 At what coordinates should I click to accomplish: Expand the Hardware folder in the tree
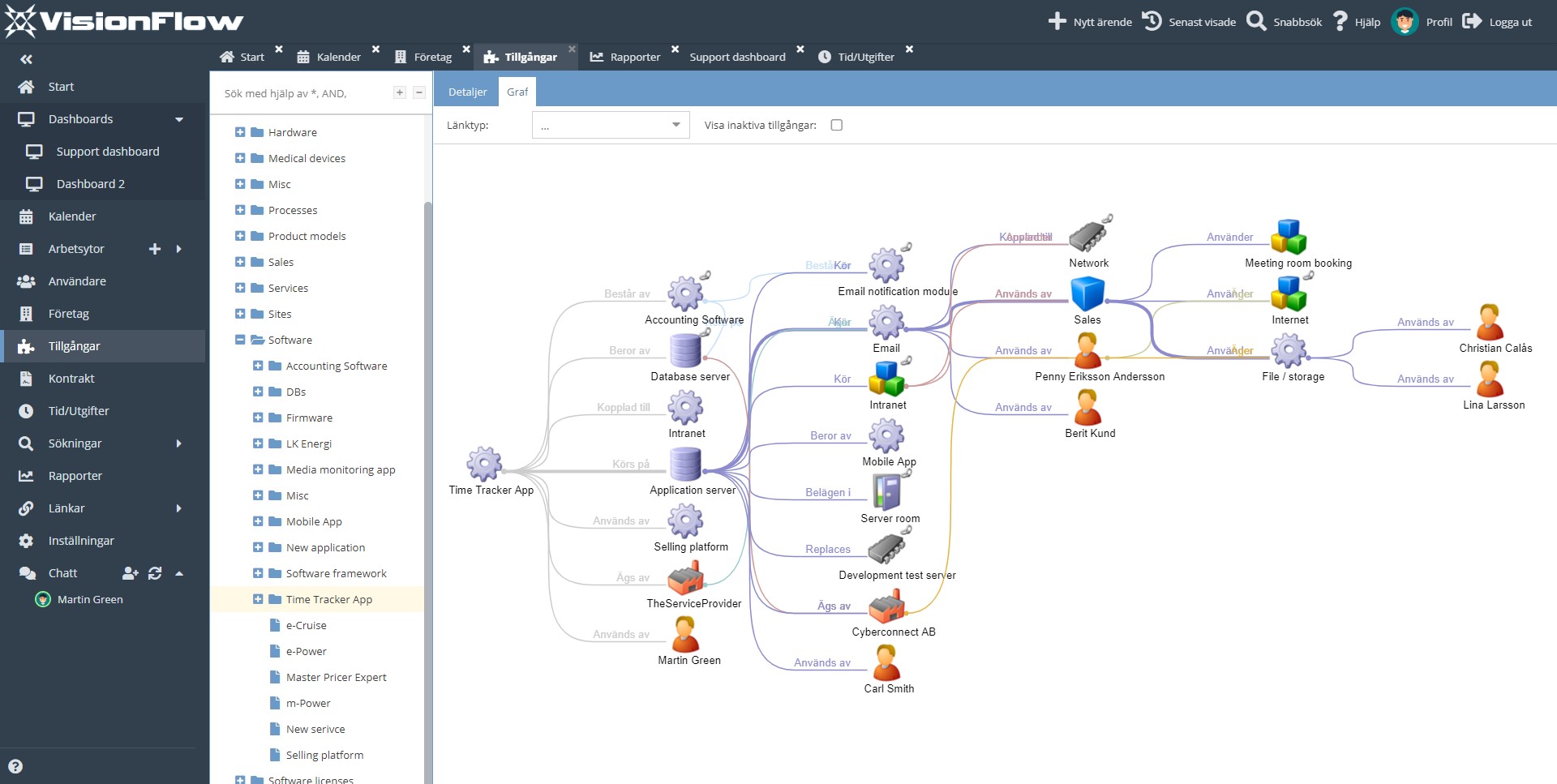click(239, 131)
